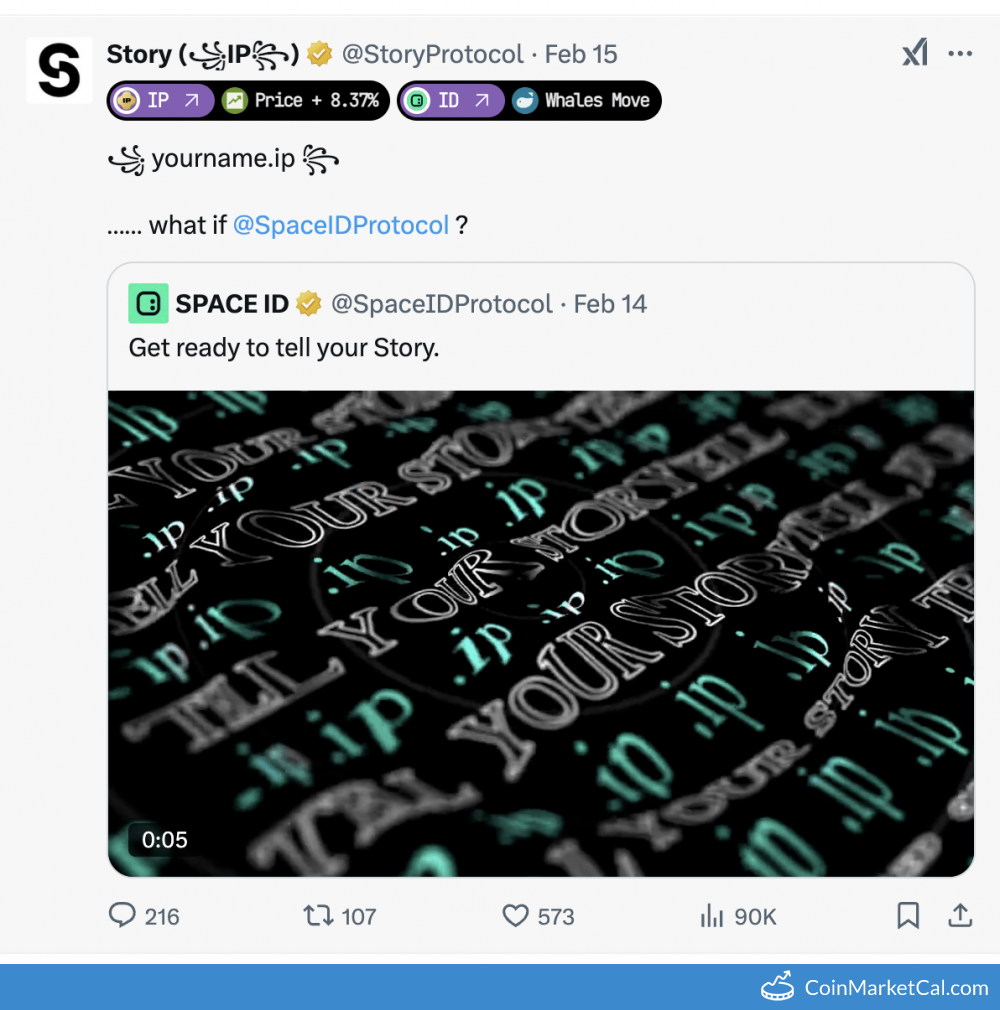Click the Story profile avatar logo
1000x1010 pixels.
click(59, 70)
